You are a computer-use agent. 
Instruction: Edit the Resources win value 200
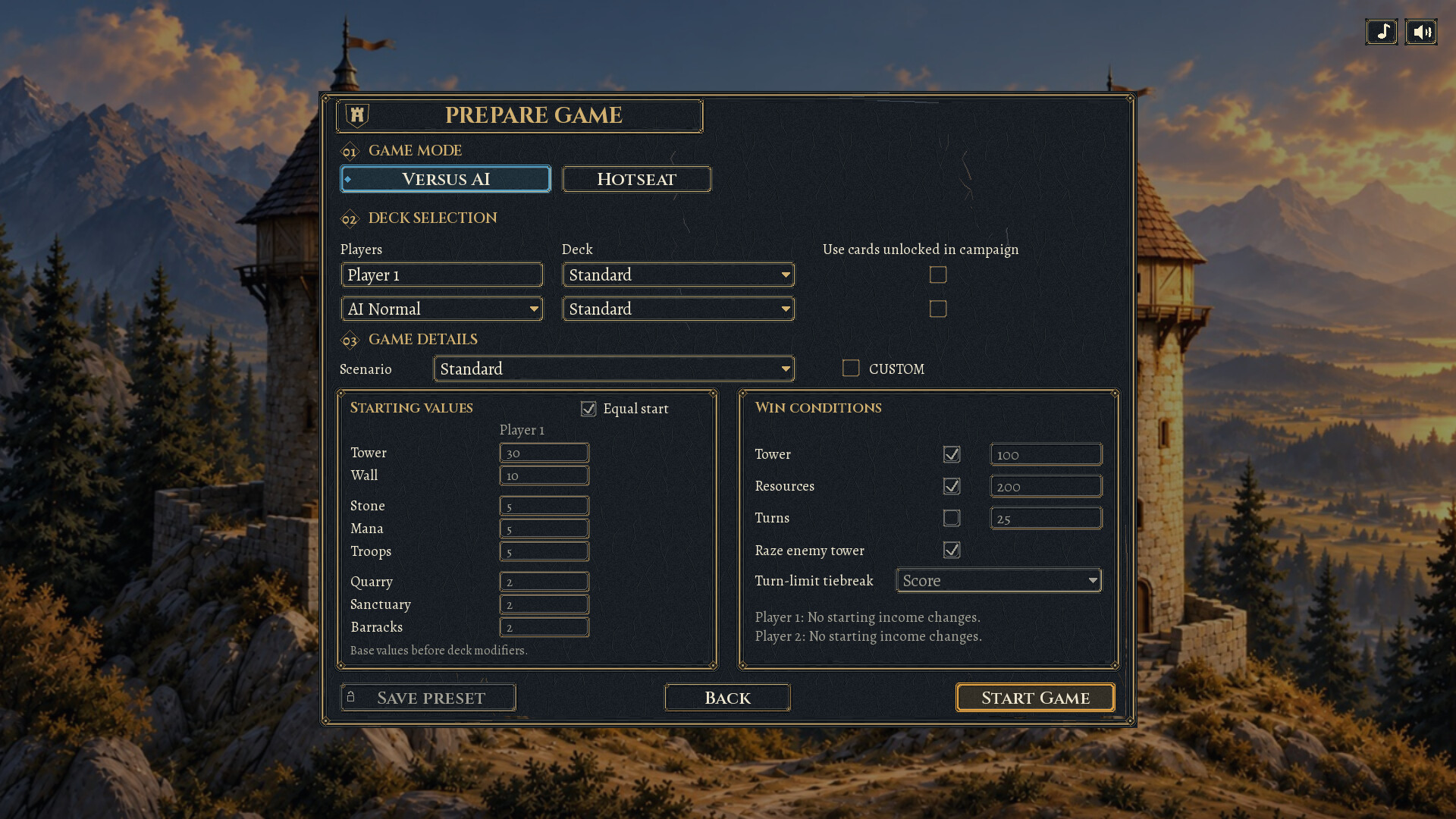1046,486
